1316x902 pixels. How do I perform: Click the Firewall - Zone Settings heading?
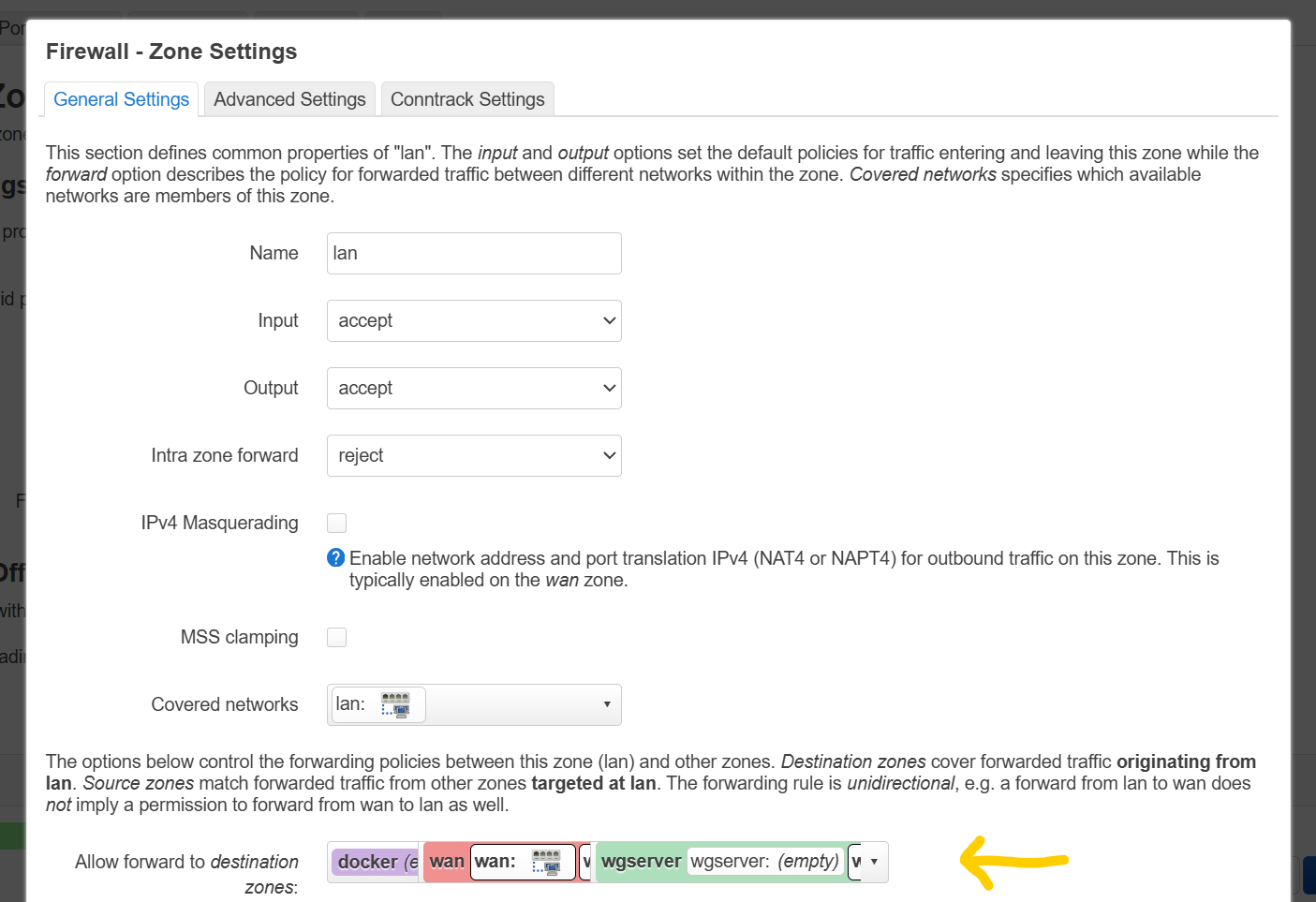point(171,52)
